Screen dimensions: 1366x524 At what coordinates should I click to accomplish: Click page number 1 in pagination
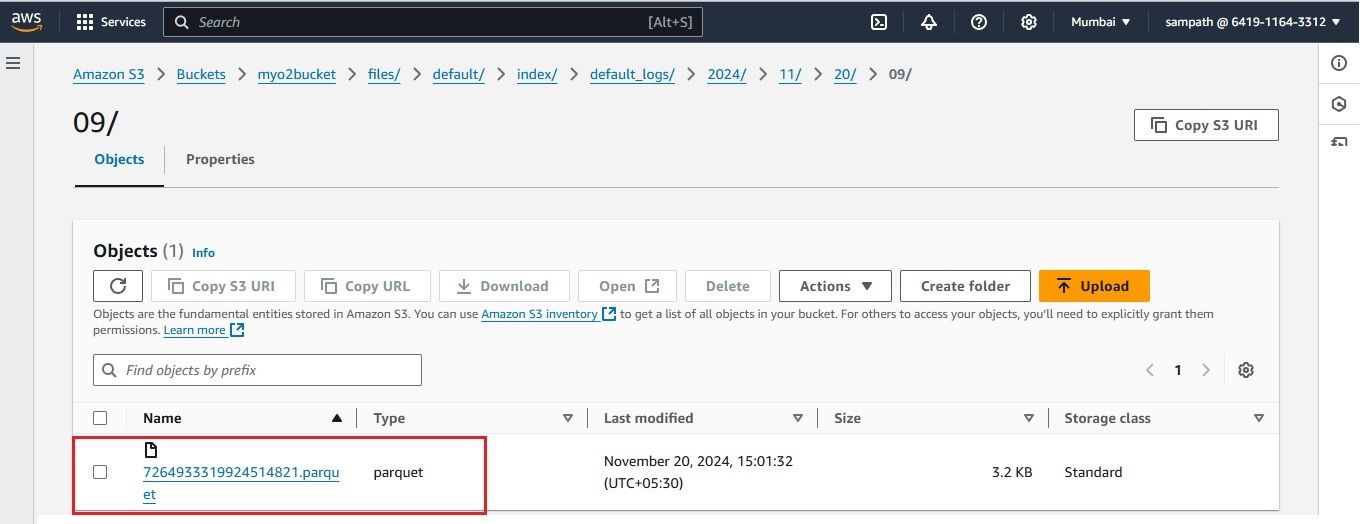1178,370
